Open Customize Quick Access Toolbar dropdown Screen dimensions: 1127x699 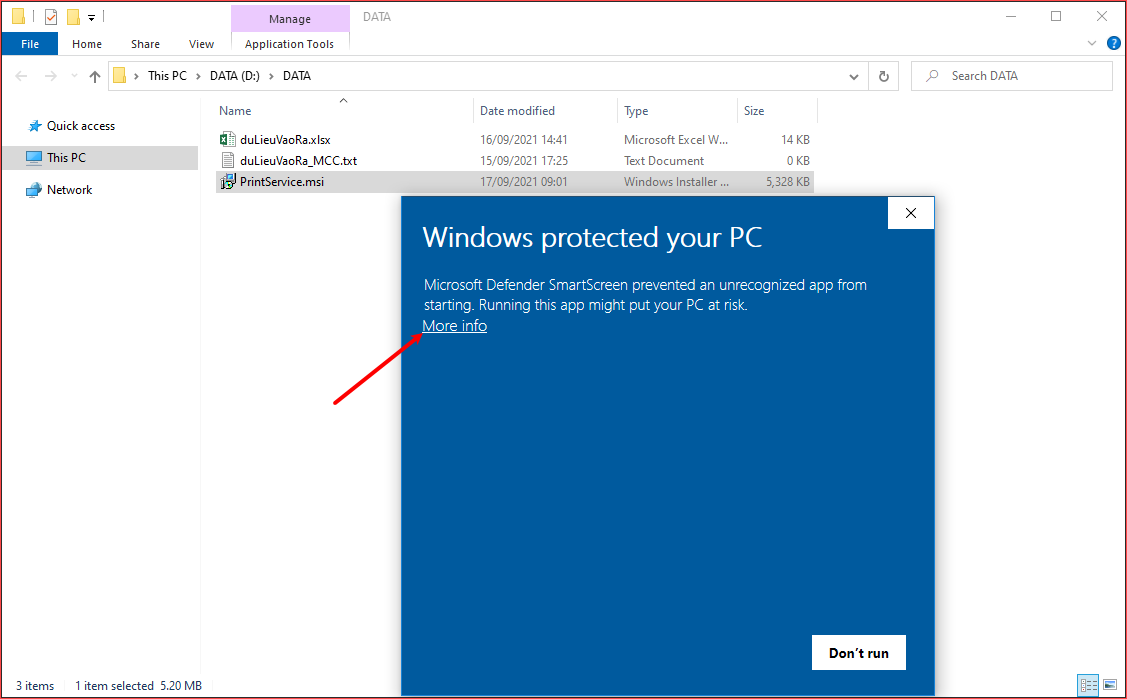[91, 17]
